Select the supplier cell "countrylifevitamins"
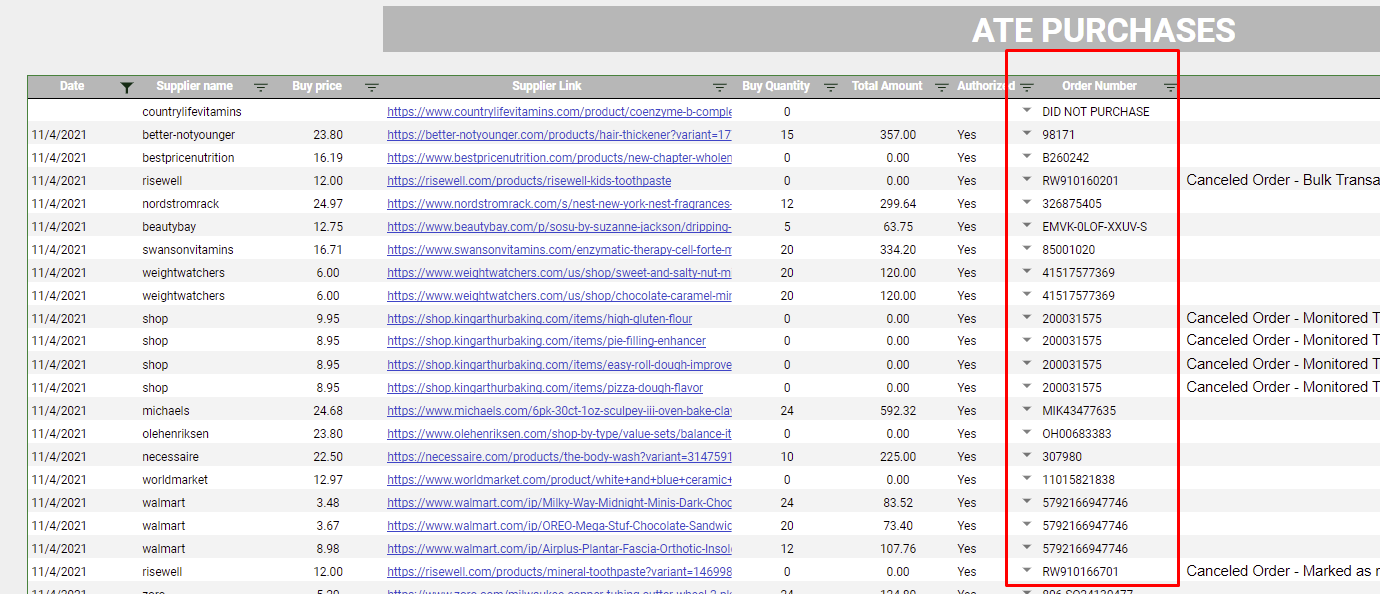The height and width of the screenshot is (594, 1380). [x=192, y=112]
